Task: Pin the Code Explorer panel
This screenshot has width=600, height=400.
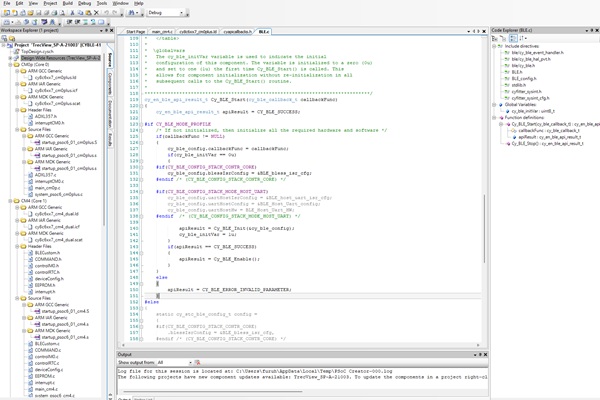Action: tap(591, 30)
